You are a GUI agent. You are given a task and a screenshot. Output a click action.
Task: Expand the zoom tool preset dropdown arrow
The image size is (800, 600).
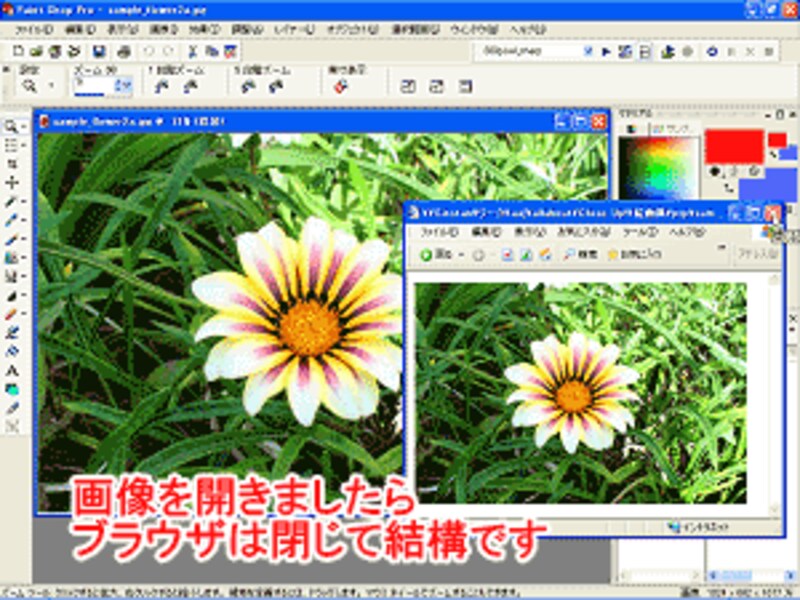click(50, 87)
